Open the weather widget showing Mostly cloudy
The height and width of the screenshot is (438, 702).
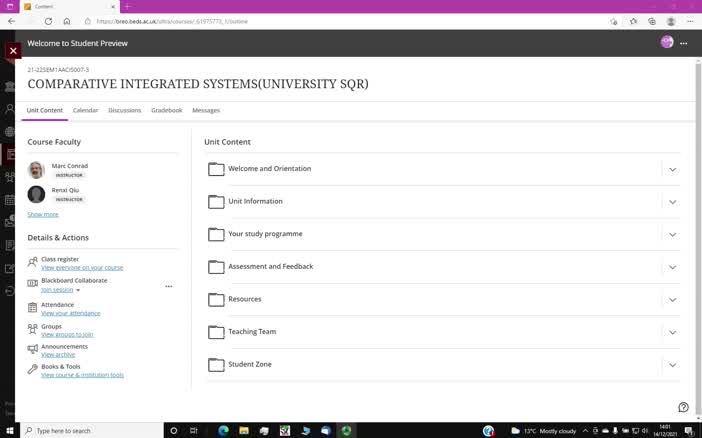pyautogui.click(x=544, y=431)
